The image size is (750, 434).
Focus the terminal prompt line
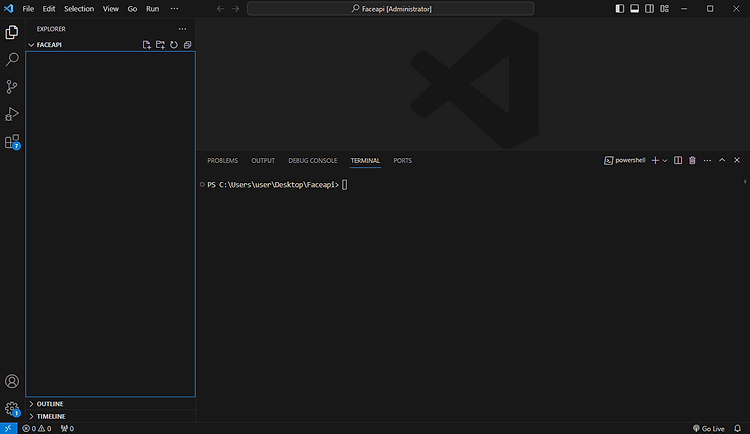[277, 185]
